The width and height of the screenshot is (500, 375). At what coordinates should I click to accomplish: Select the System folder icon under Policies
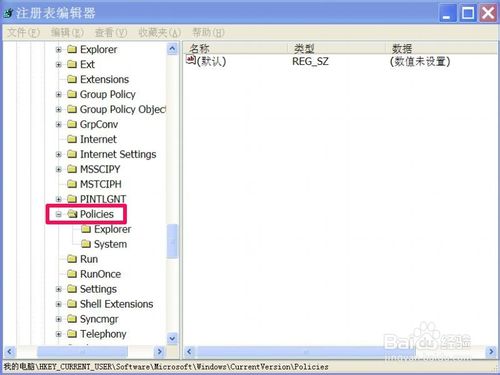pyautogui.click(x=86, y=244)
